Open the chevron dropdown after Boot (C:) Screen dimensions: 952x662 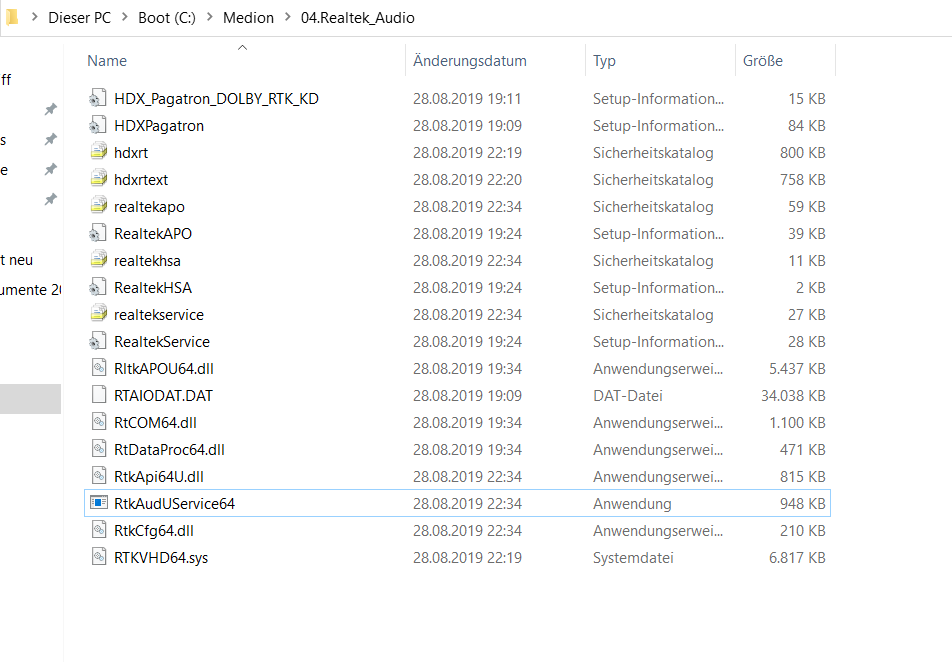pos(211,18)
